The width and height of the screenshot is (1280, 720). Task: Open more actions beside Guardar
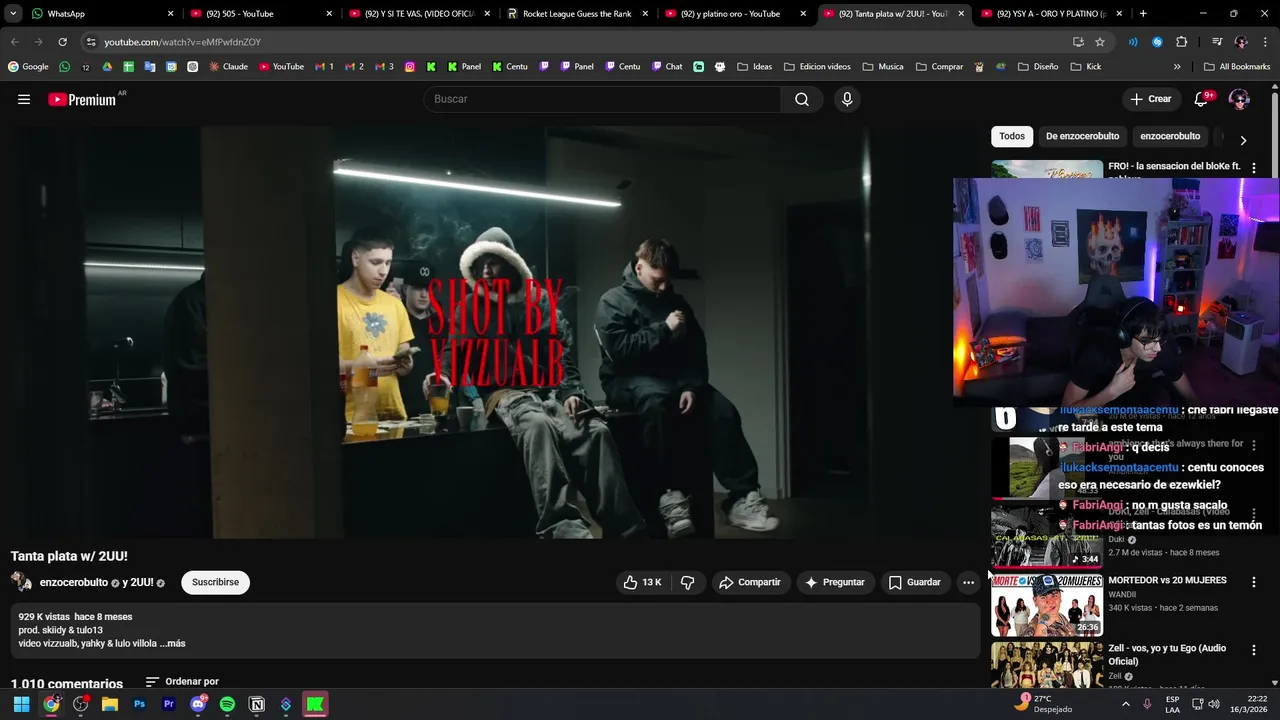click(968, 582)
